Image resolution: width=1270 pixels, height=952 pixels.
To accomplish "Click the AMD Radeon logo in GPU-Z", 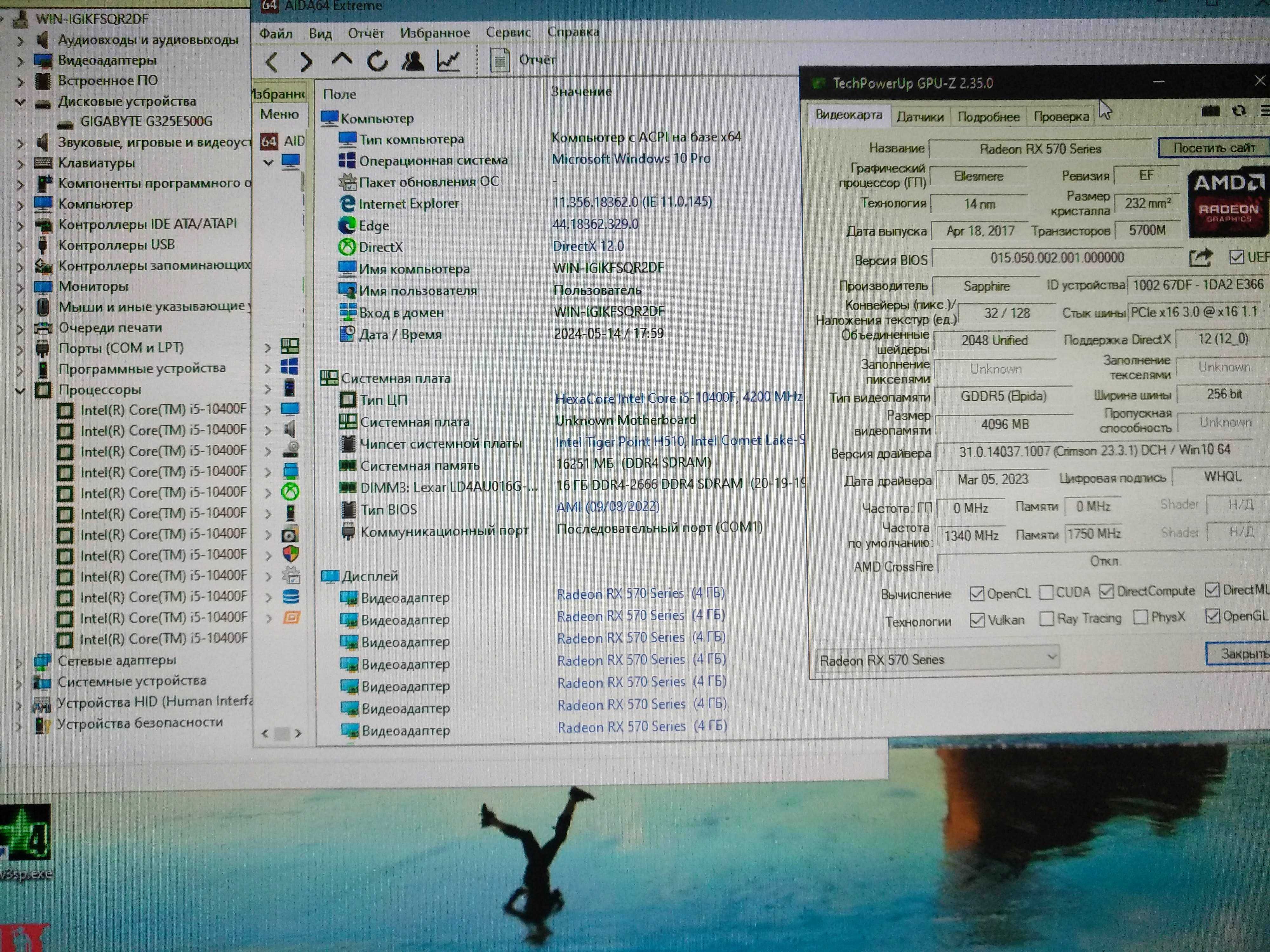I will pos(1229,202).
